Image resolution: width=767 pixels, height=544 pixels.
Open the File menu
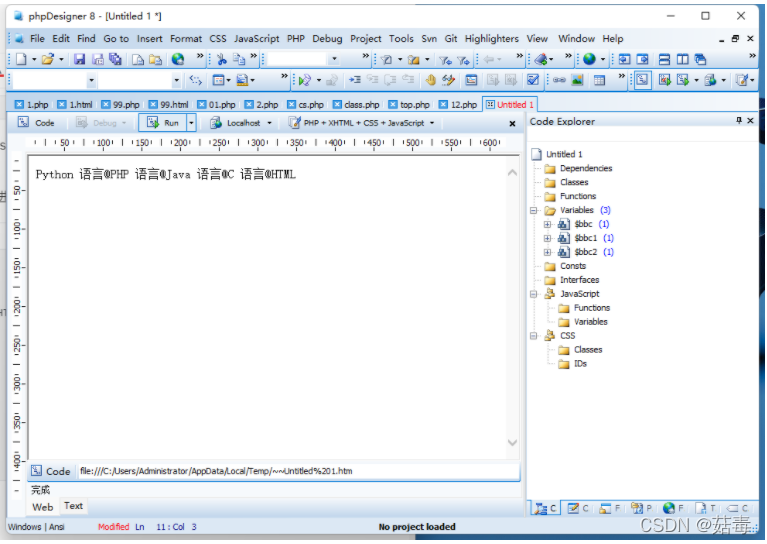click(x=37, y=39)
